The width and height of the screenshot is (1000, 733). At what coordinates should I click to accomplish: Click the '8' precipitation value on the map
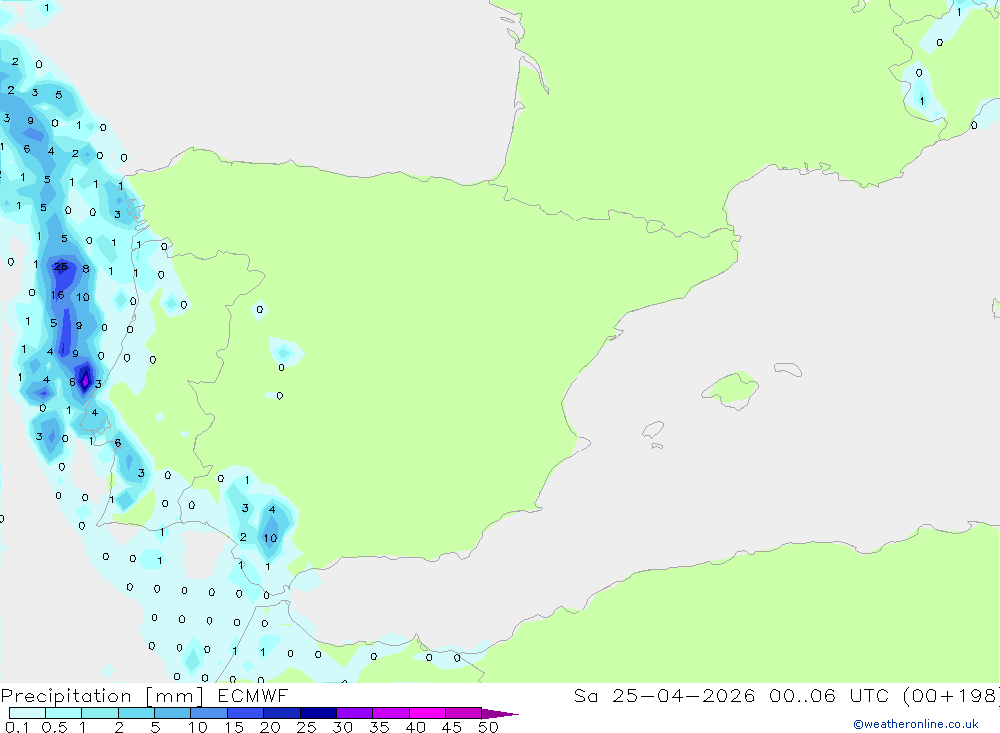click(85, 269)
